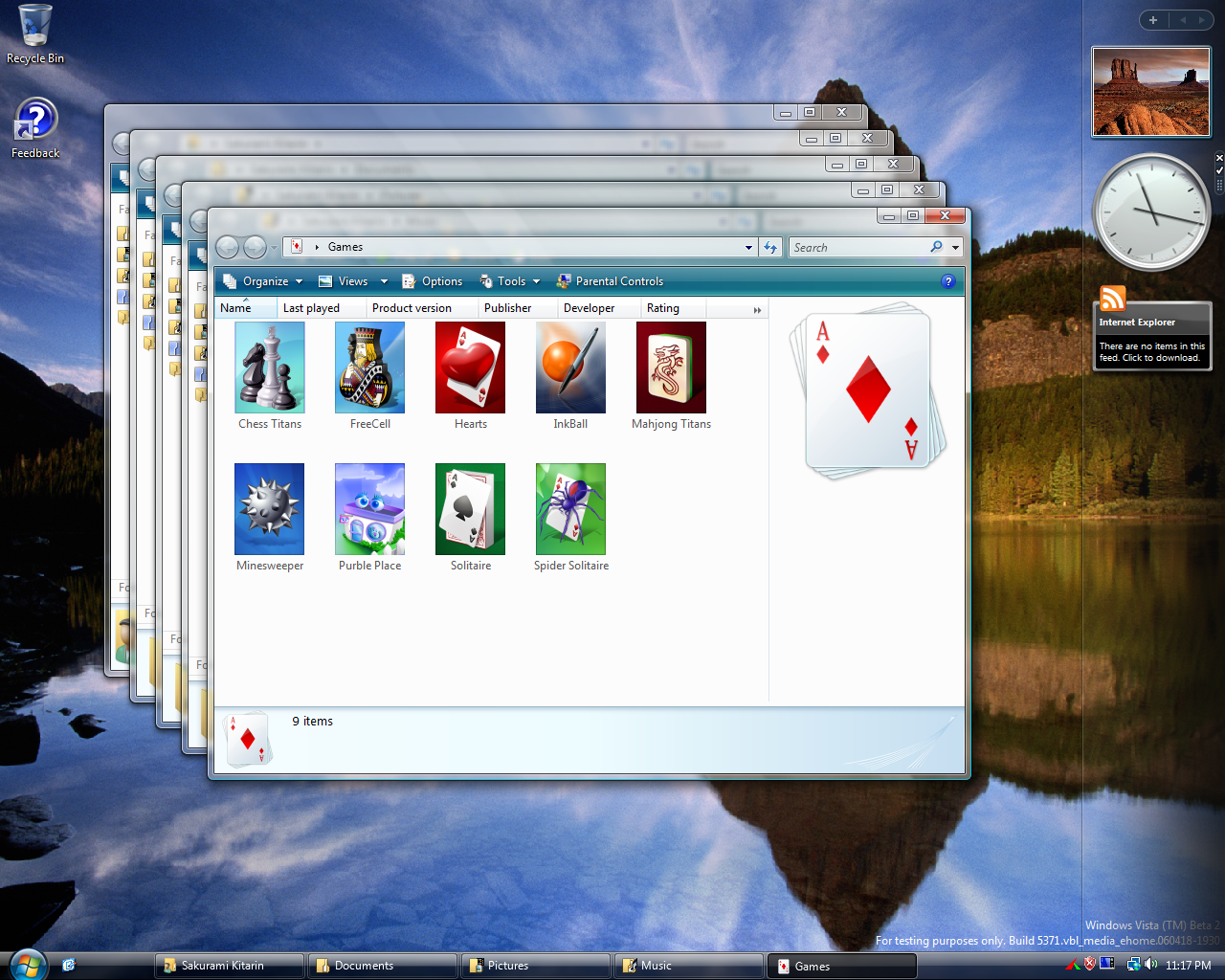
Task: Expand the Views dropdown arrow
Action: coord(384,281)
